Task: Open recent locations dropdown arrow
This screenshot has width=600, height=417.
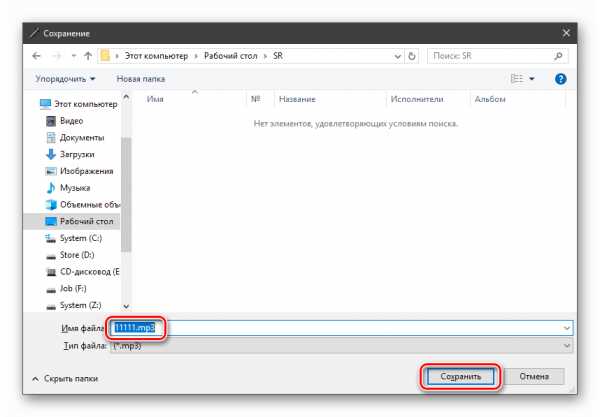Action: coord(73,56)
